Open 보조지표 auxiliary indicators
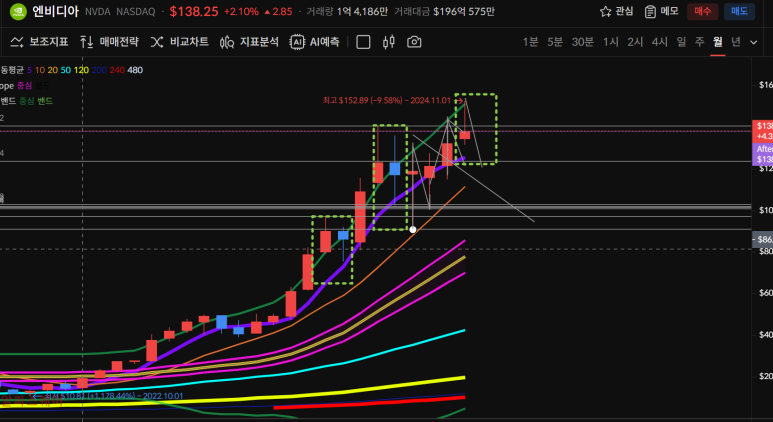The image size is (773, 422). [x=39, y=42]
